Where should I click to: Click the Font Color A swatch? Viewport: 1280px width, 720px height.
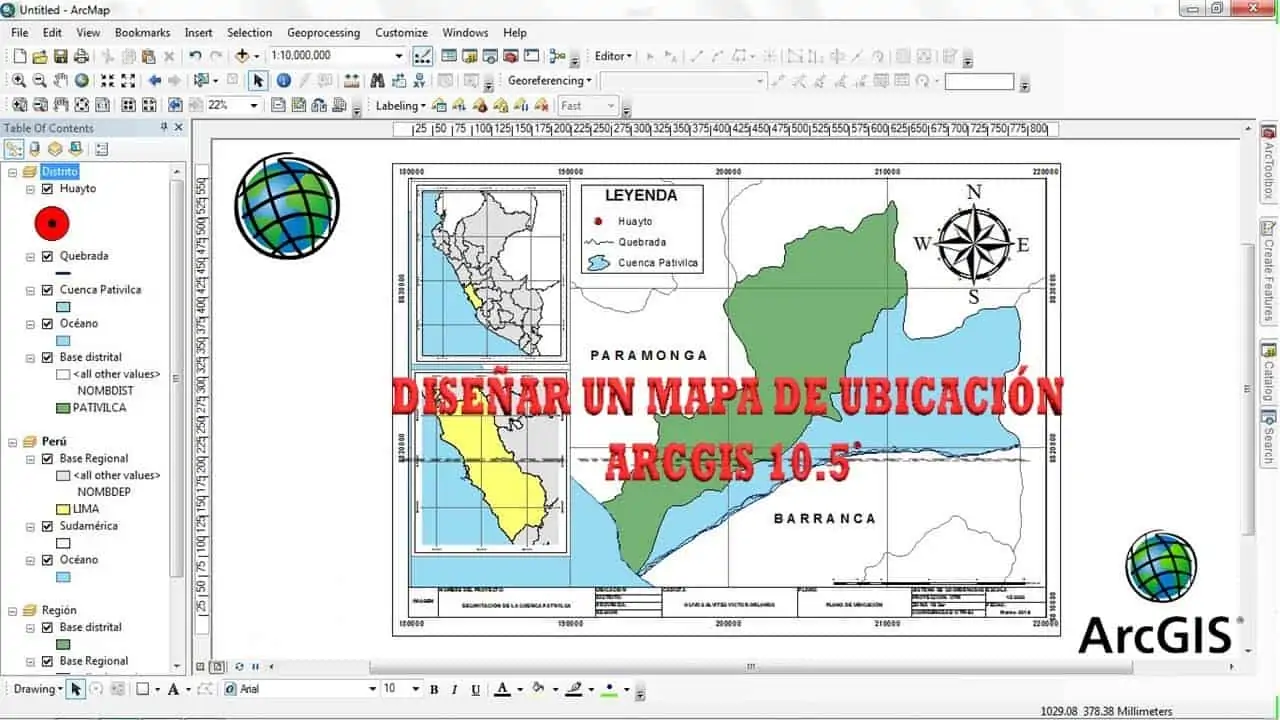502,689
